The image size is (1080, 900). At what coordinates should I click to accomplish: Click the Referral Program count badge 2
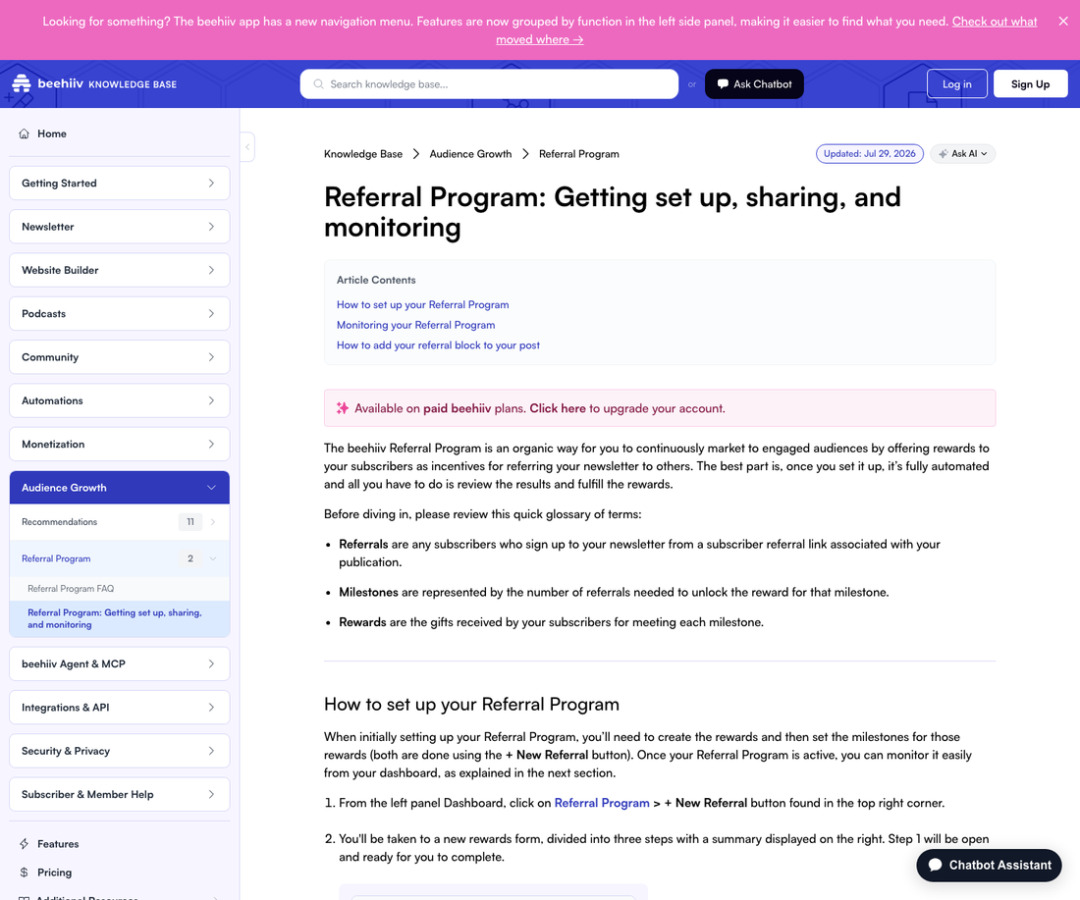tap(191, 558)
